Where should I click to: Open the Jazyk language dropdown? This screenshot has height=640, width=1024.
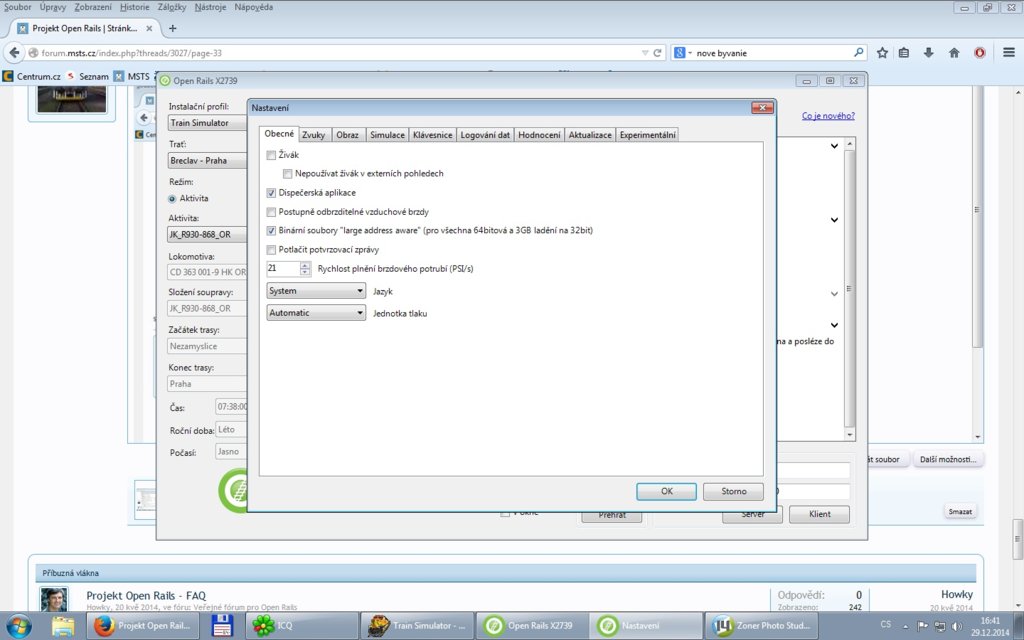click(316, 291)
